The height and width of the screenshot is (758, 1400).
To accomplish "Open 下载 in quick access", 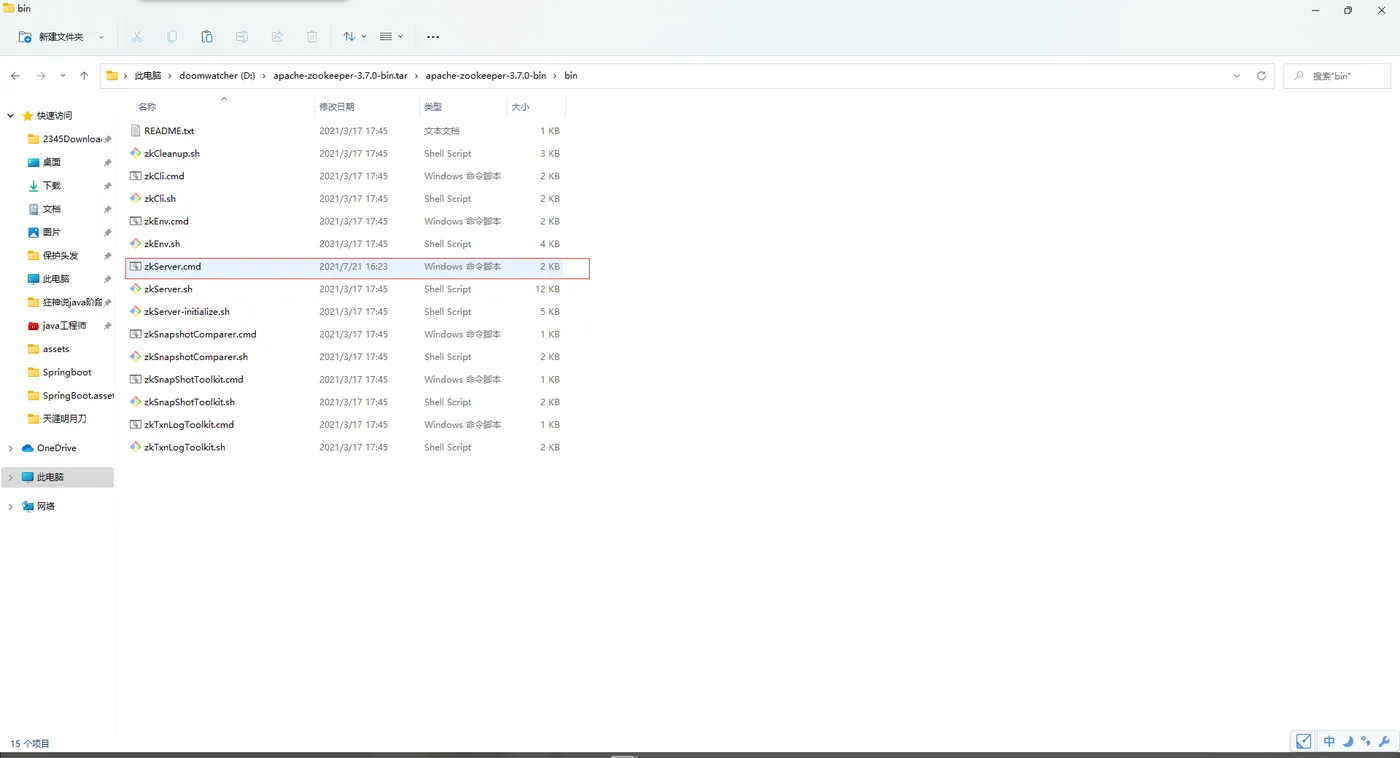I will pyautogui.click(x=45, y=186).
